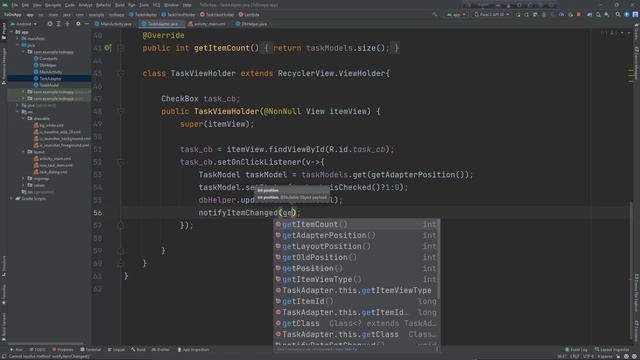Open the TODO tool window button

point(37,350)
